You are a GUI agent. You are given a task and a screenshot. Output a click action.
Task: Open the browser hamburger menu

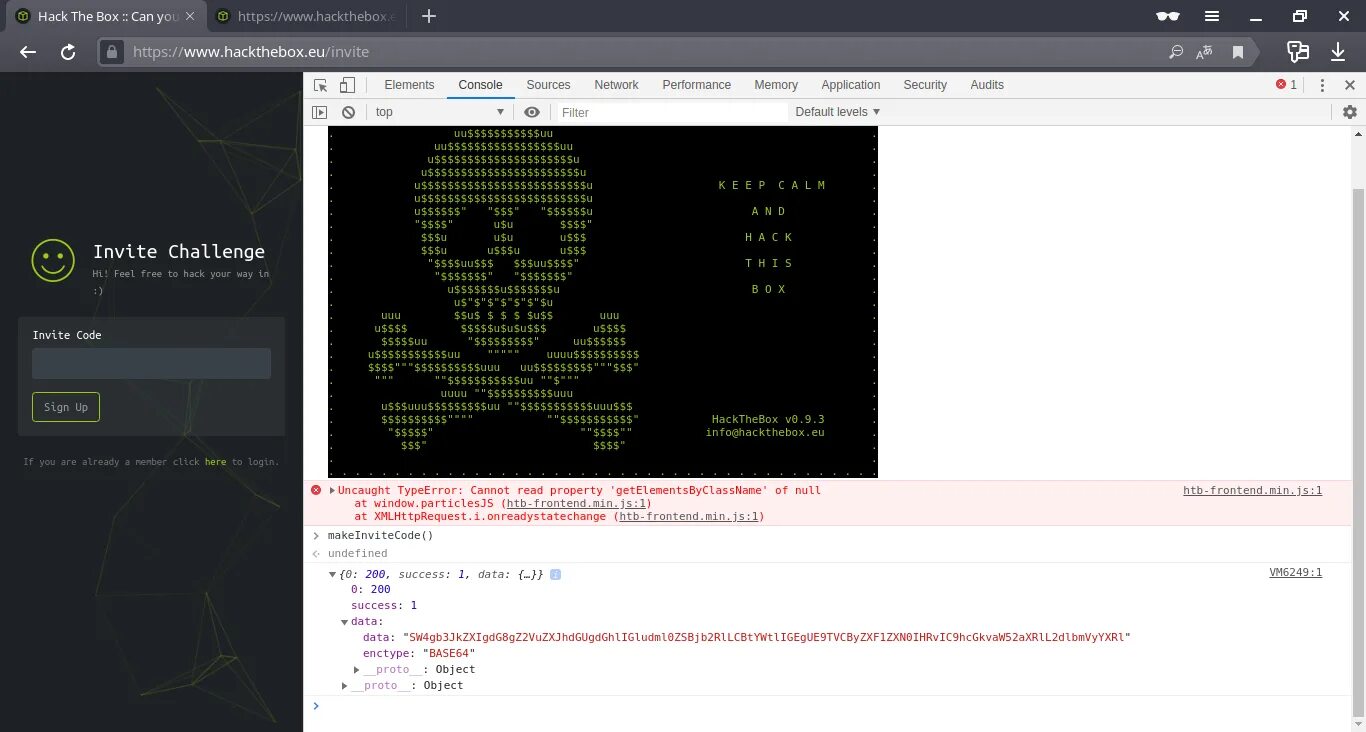click(x=1212, y=16)
